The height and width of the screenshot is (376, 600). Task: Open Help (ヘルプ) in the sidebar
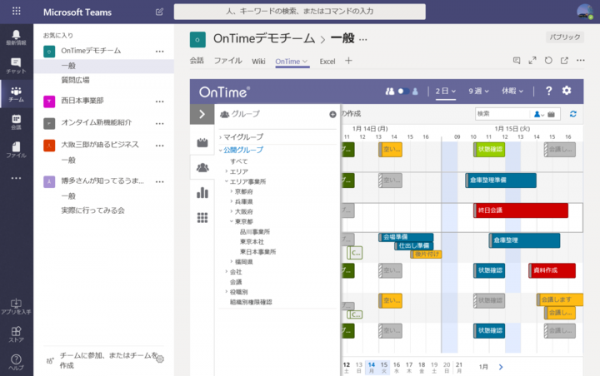tap(16, 362)
